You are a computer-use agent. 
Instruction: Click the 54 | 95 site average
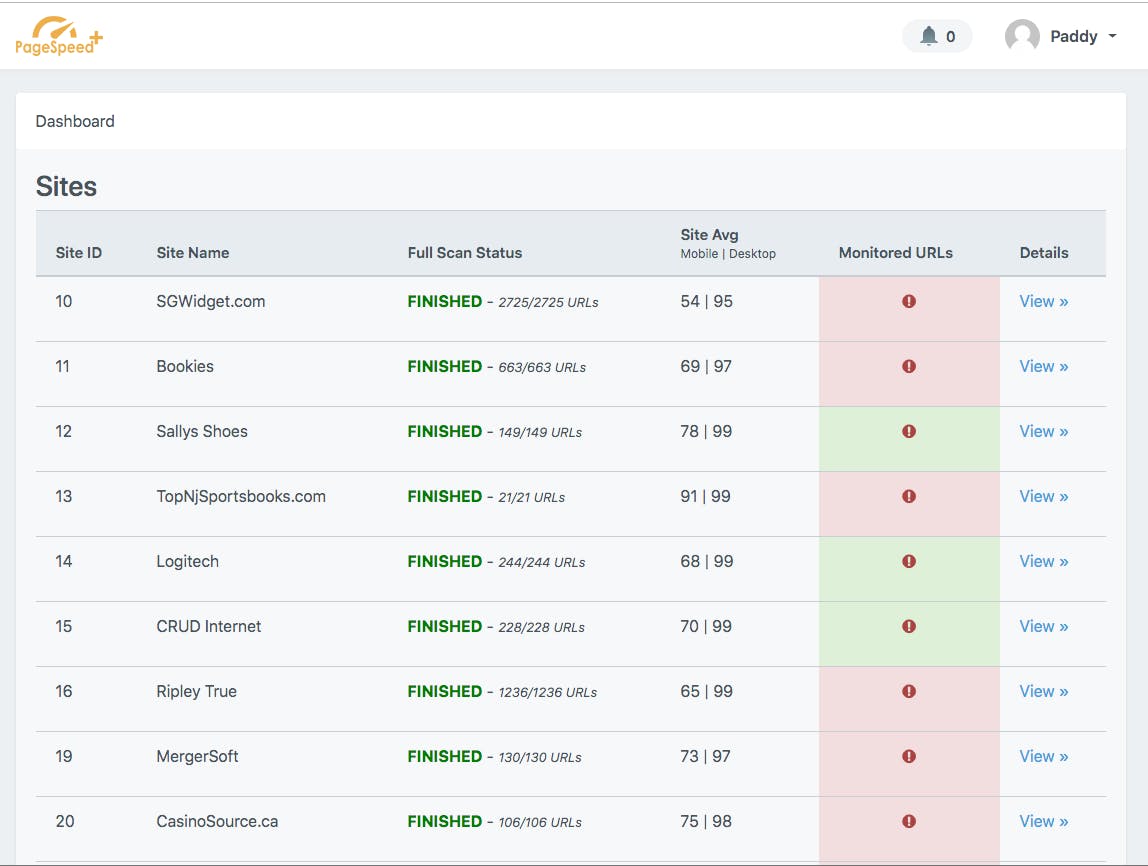click(x=707, y=302)
